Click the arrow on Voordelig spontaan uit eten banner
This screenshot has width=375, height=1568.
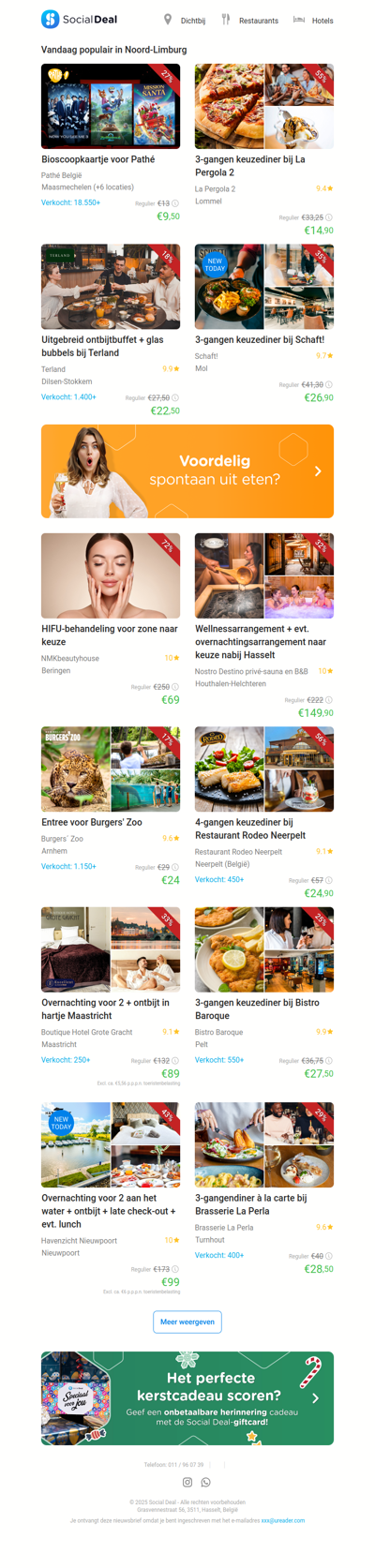click(319, 471)
